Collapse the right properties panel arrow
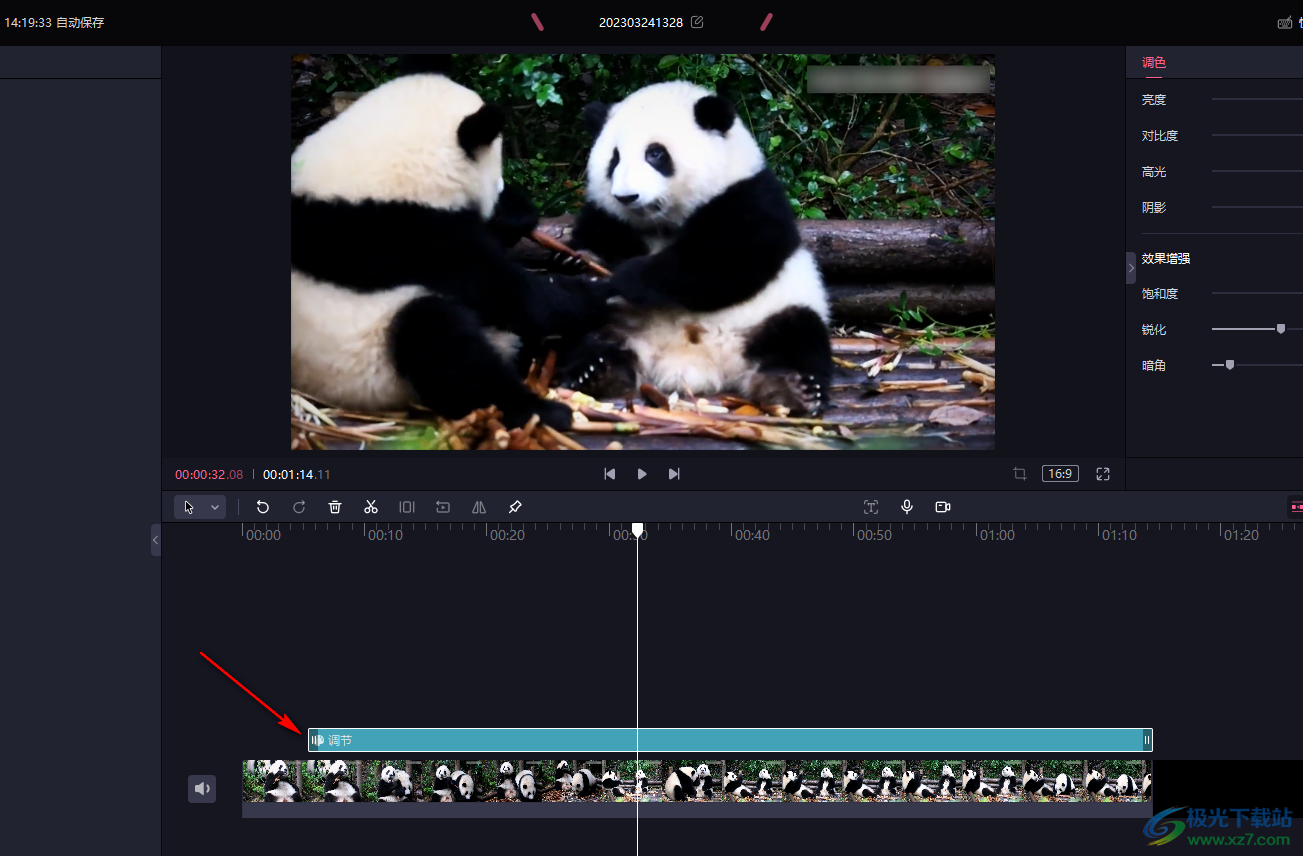The image size is (1303, 856). tap(1131, 268)
